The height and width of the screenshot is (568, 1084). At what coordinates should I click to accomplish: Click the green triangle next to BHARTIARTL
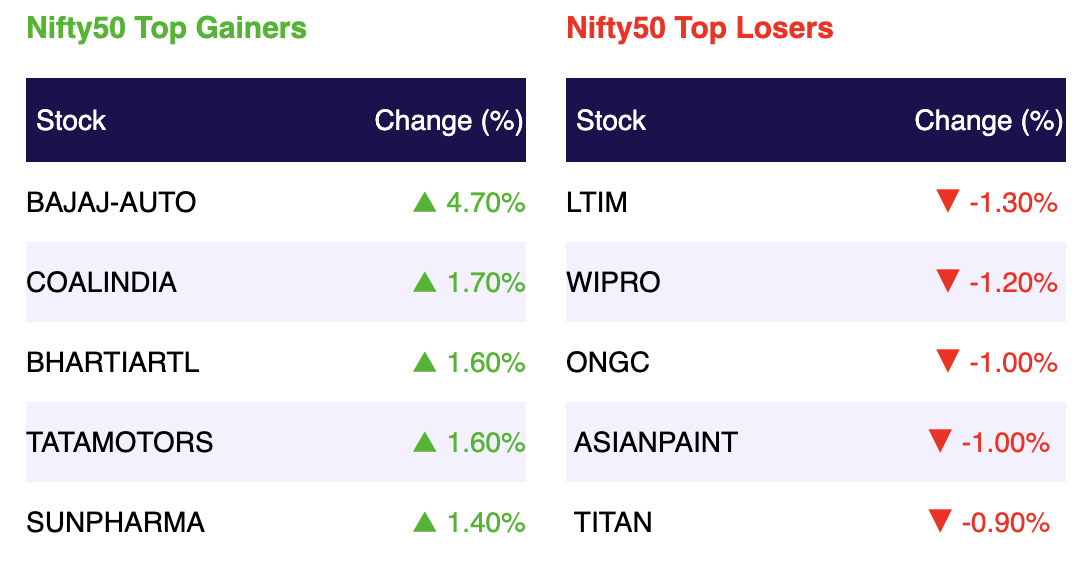[424, 363]
